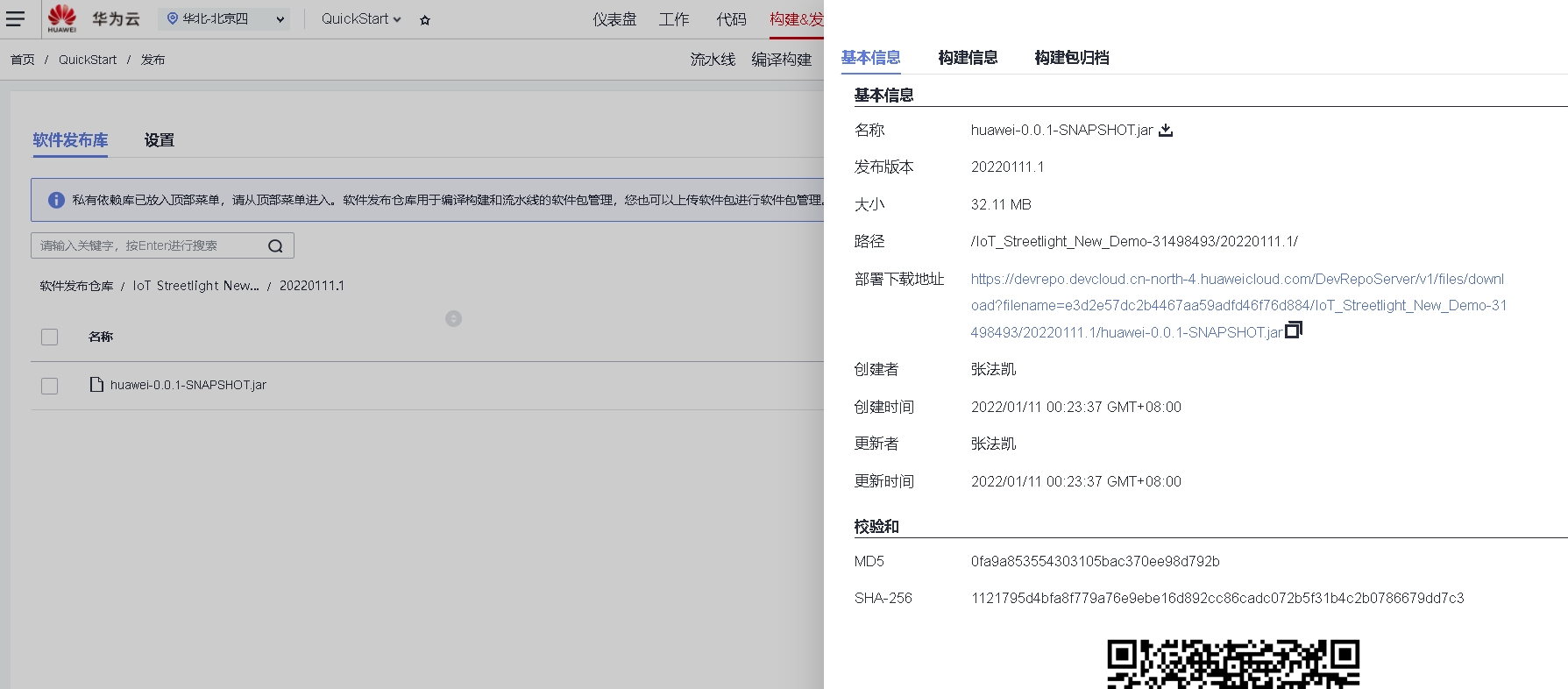This screenshot has width=1568, height=689.
Task: Go to 编译构建 submenu
Action: (x=782, y=60)
